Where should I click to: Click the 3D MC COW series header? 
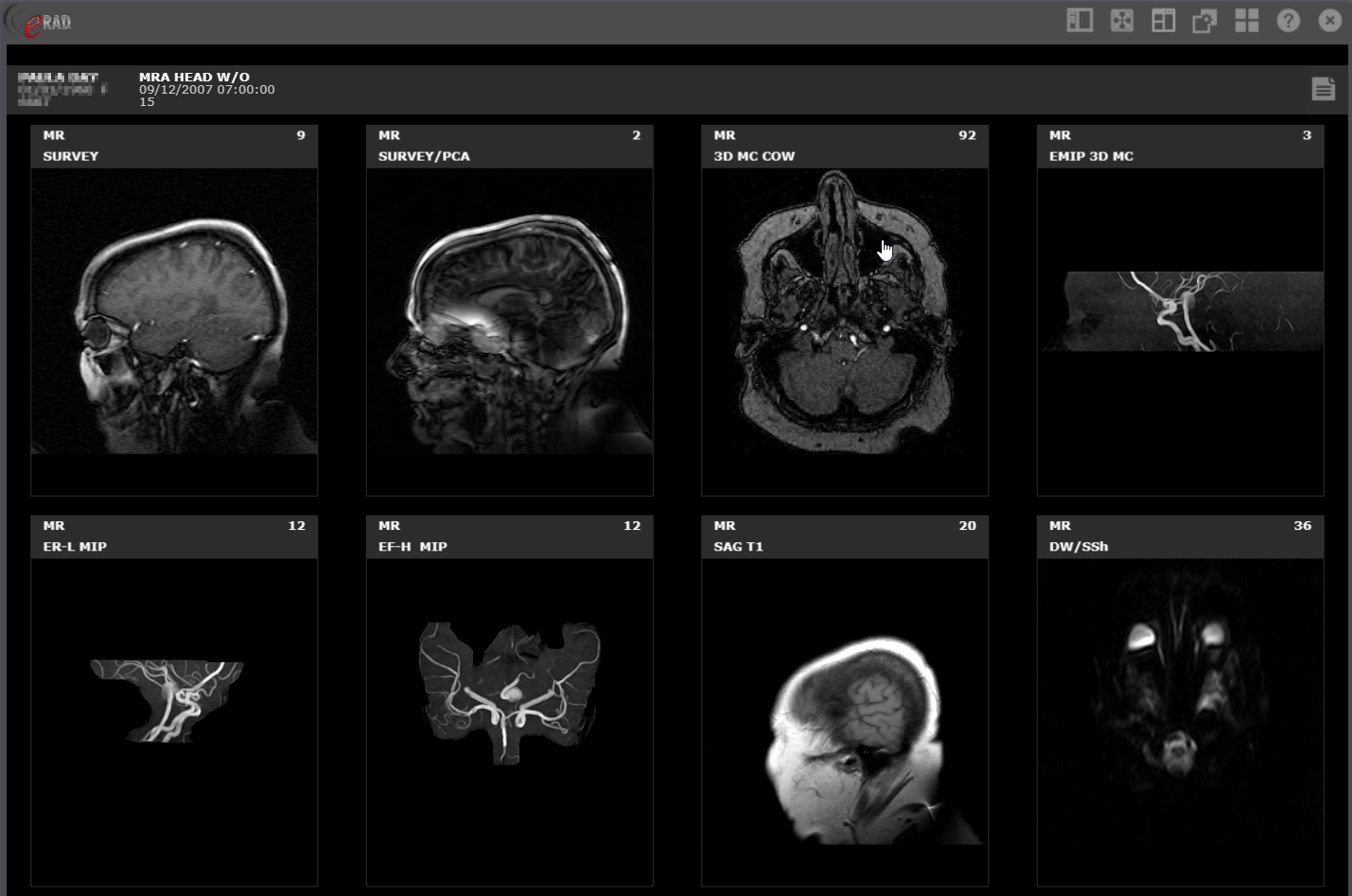click(x=754, y=156)
